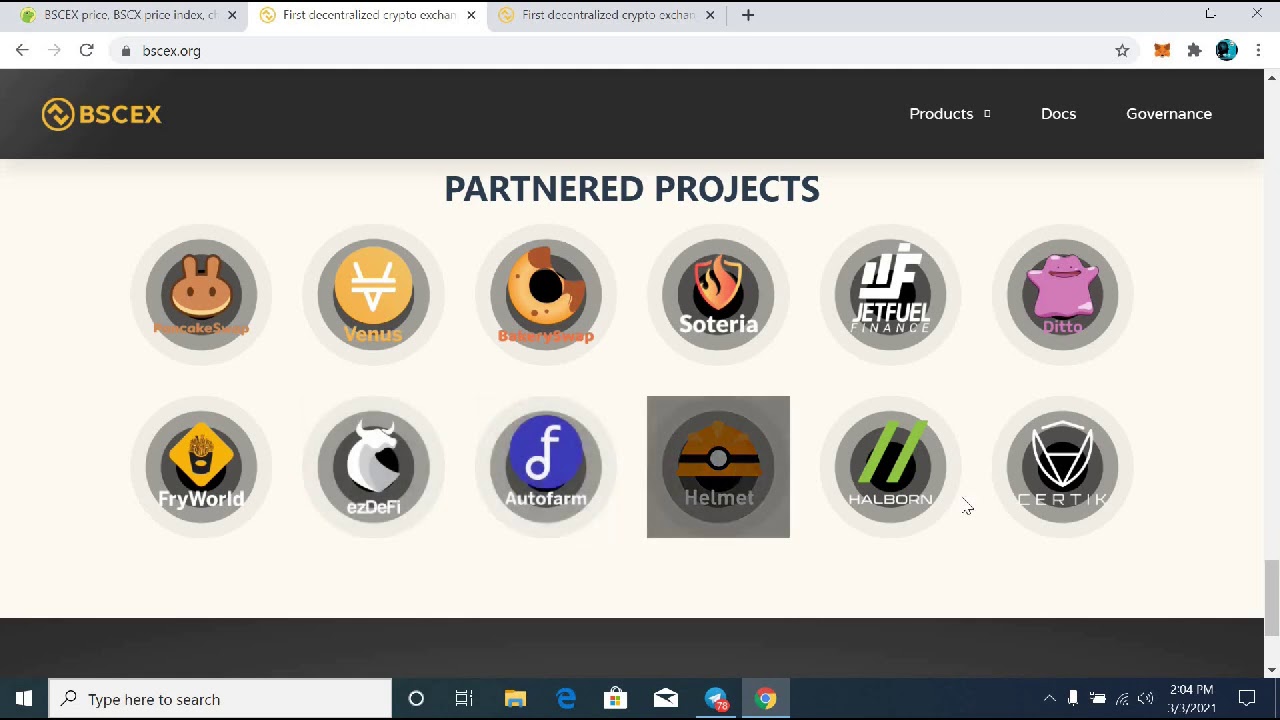Open the MetaMask fox extension

pyautogui.click(x=1162, y=50)
